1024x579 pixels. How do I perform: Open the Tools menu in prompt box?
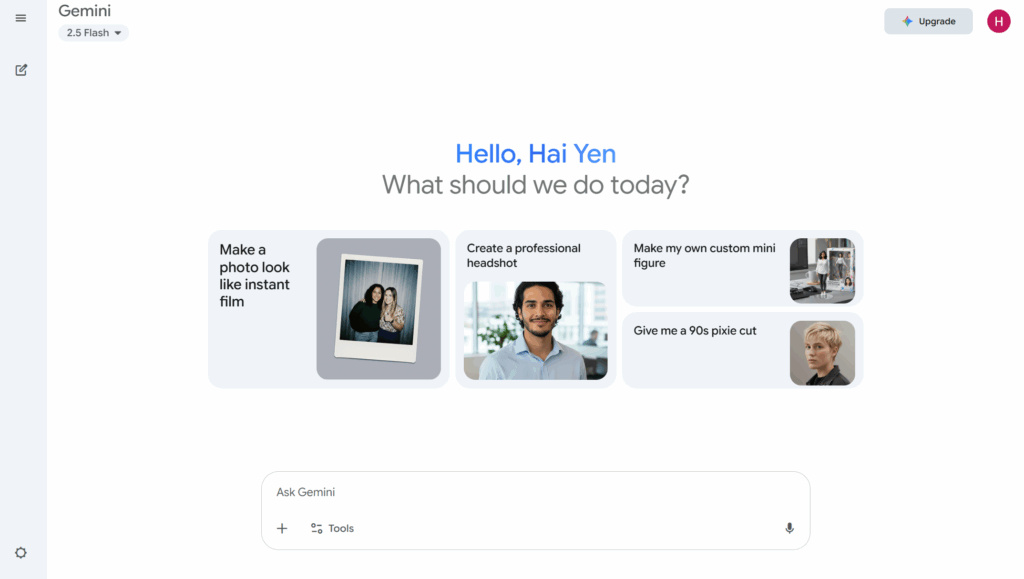[332, 528]
